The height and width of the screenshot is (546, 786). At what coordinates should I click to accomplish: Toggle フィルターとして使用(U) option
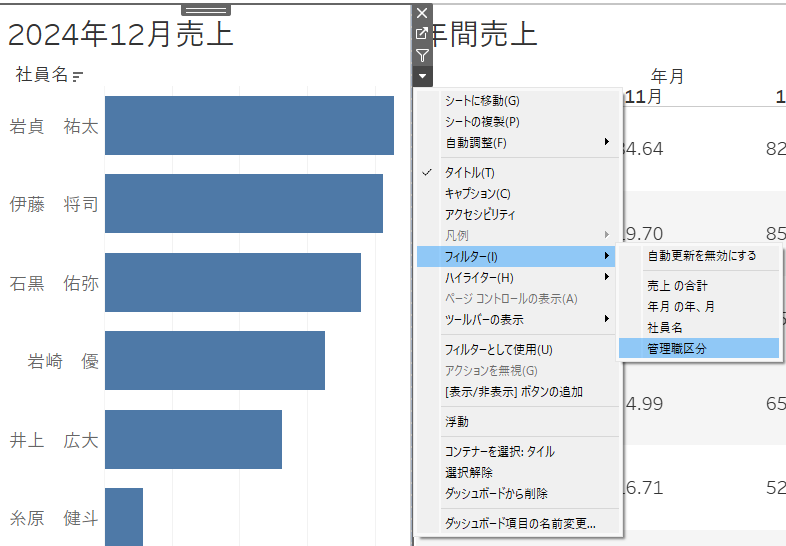518,350
